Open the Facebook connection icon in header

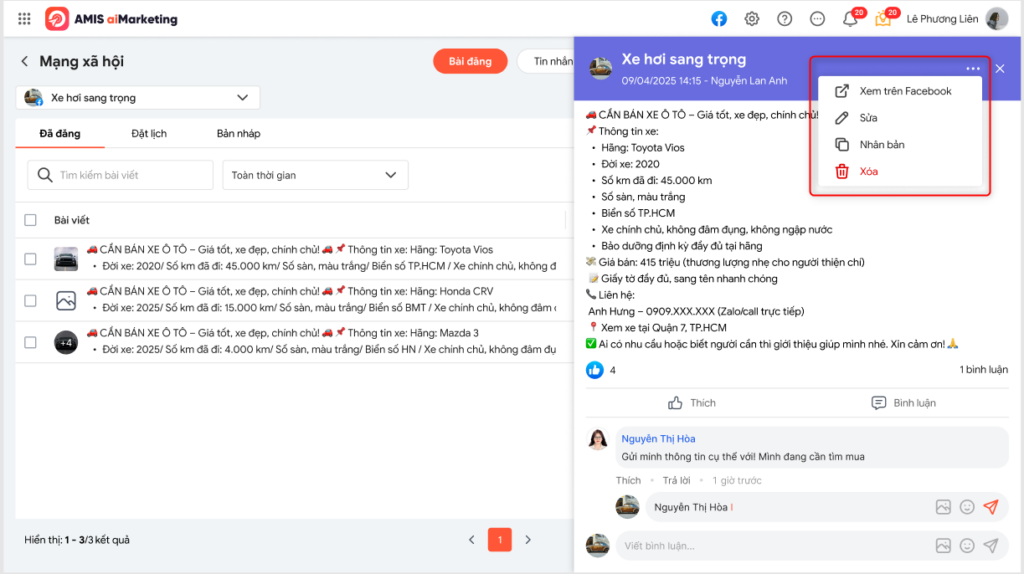click(x=719, y=19)
